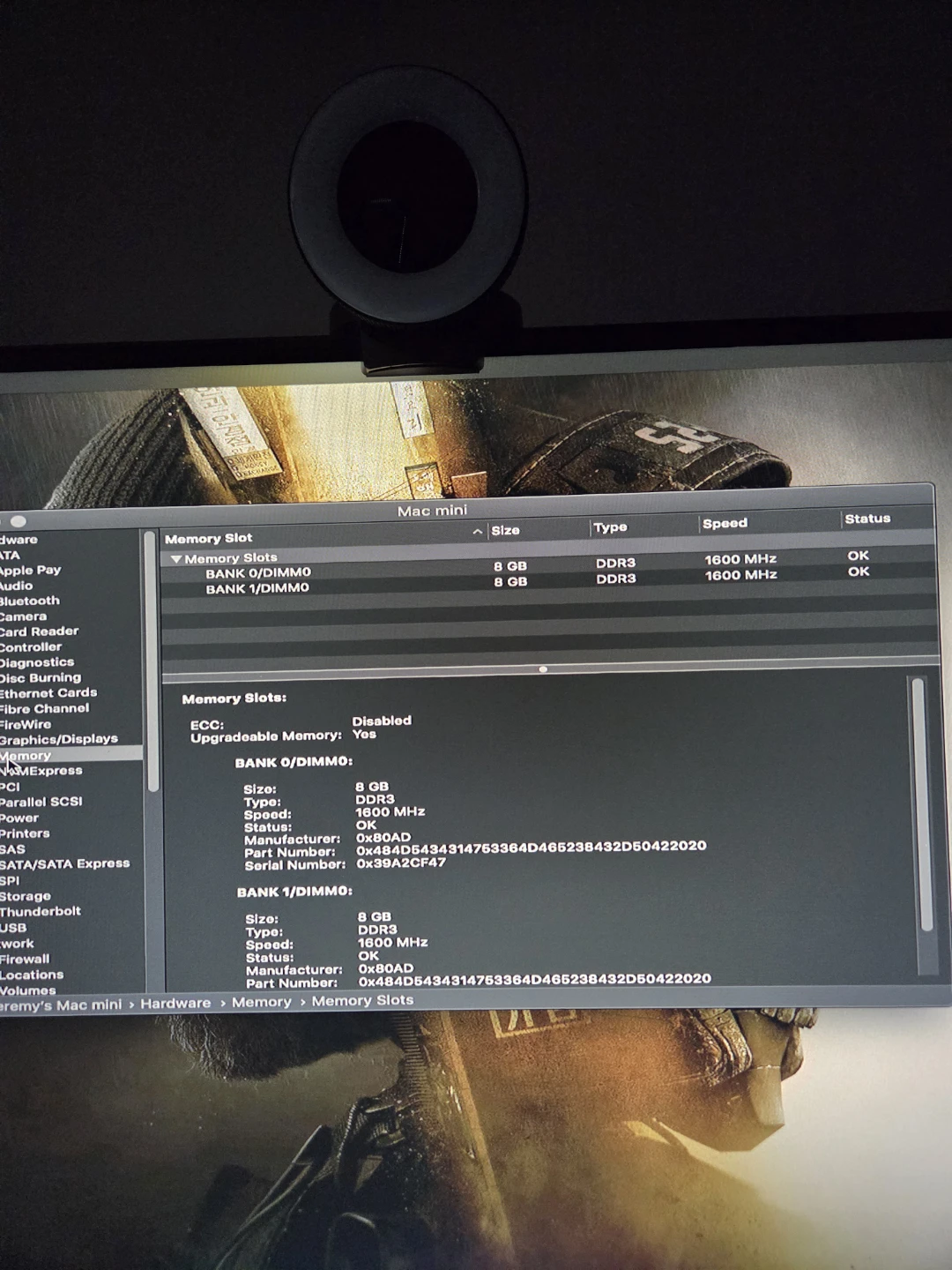Select Controller in the sidebar
Viewport: 952px width, 1270px height.
point(31,646)
